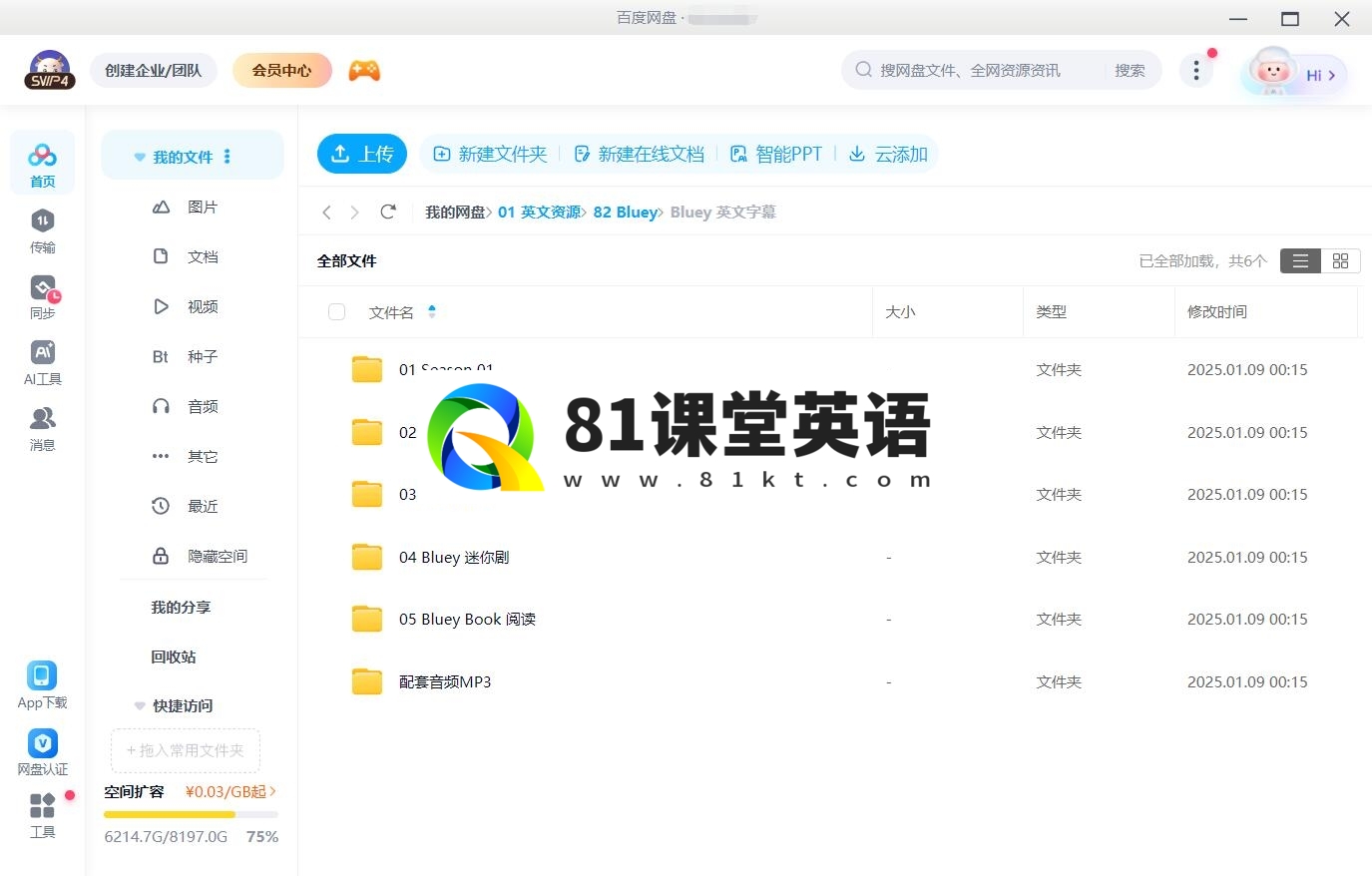Go to 01 英文资源 breadcrumb
Screen dimensions: 1372x876
click(539, 212)
